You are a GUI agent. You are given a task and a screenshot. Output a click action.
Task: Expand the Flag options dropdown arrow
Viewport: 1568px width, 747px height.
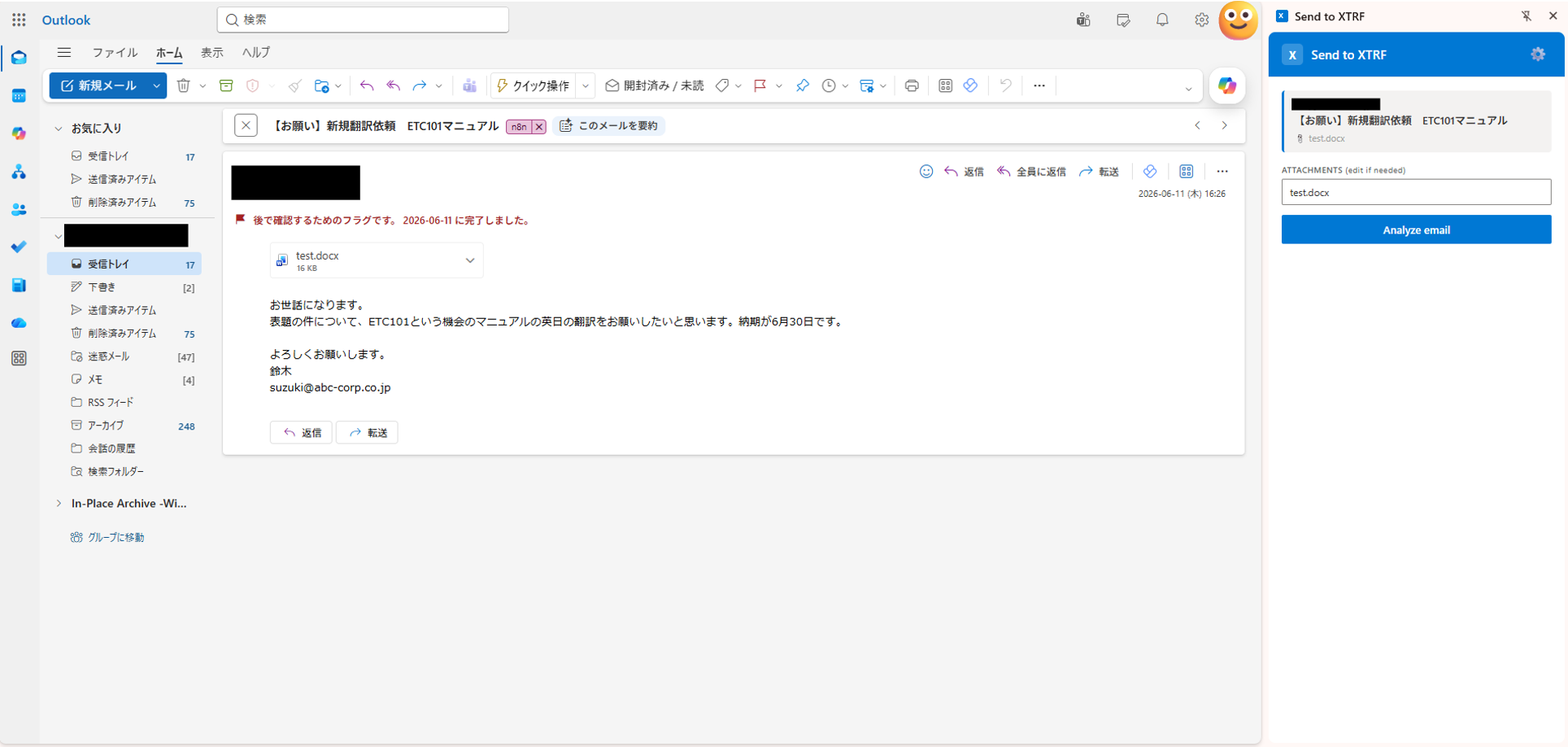(779, 85)
